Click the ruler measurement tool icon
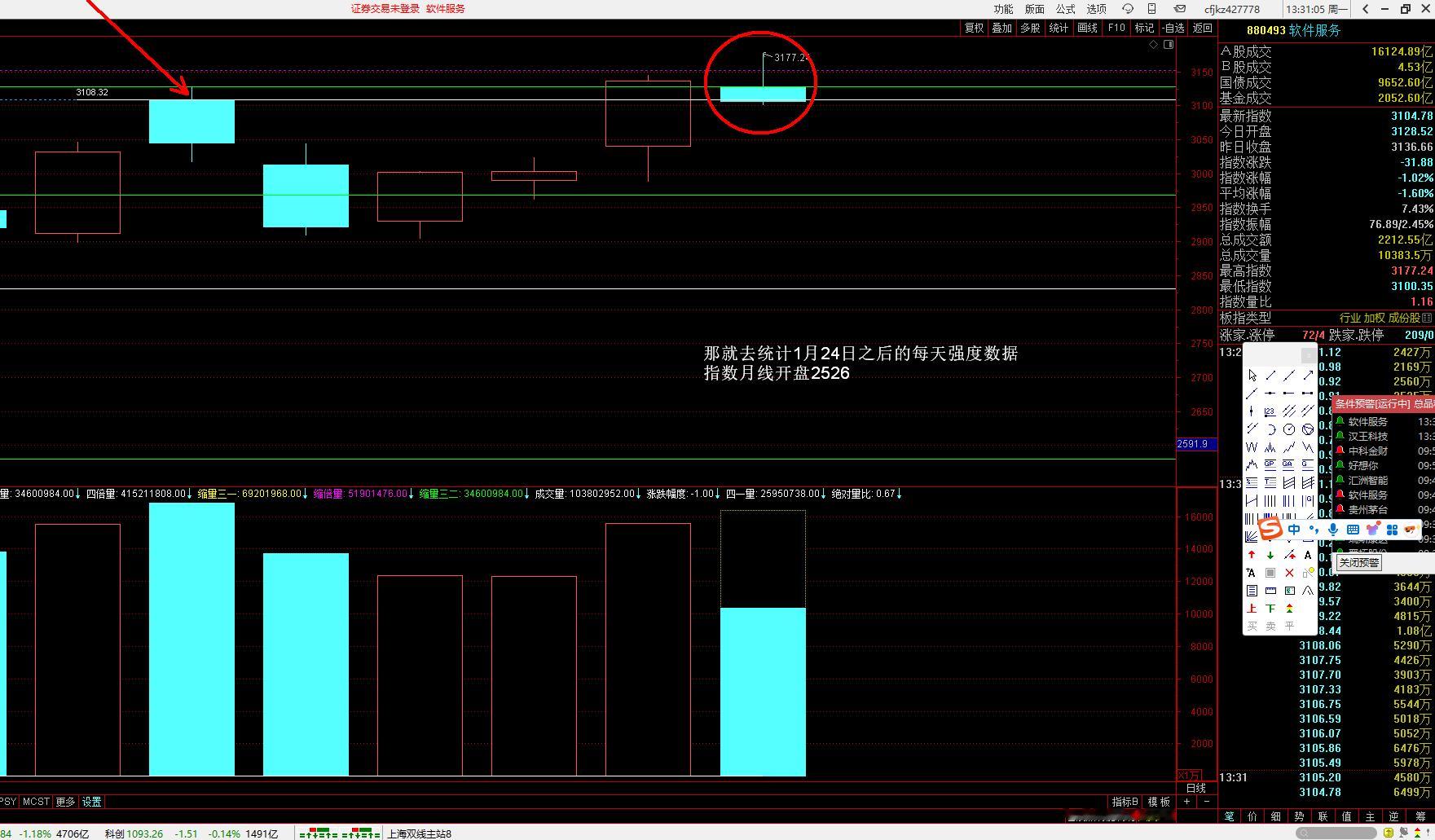 1270,591
